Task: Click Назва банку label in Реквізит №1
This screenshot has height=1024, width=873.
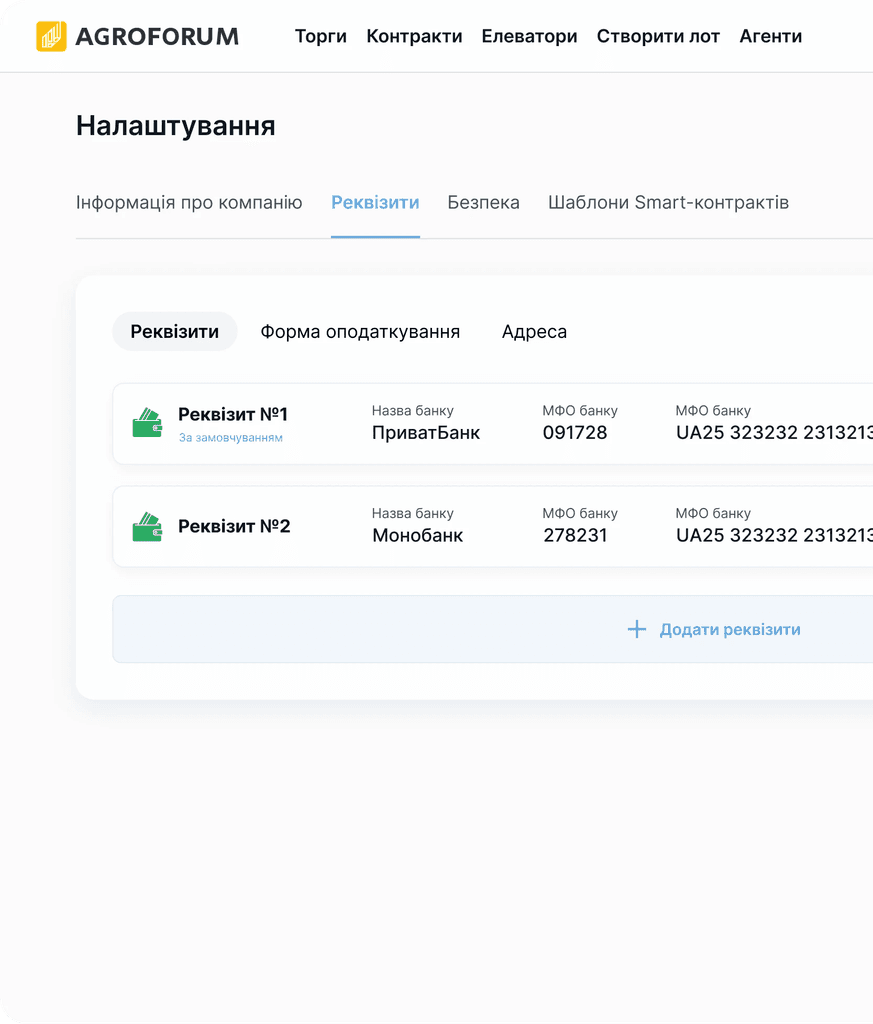Action: (x=413, y=411)
